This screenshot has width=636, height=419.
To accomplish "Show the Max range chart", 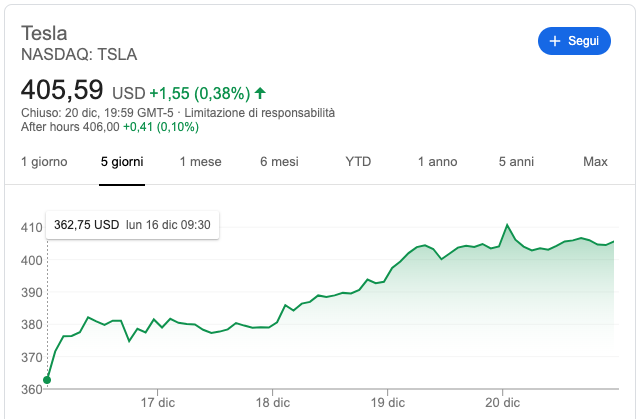I will [x=595, y=161].
